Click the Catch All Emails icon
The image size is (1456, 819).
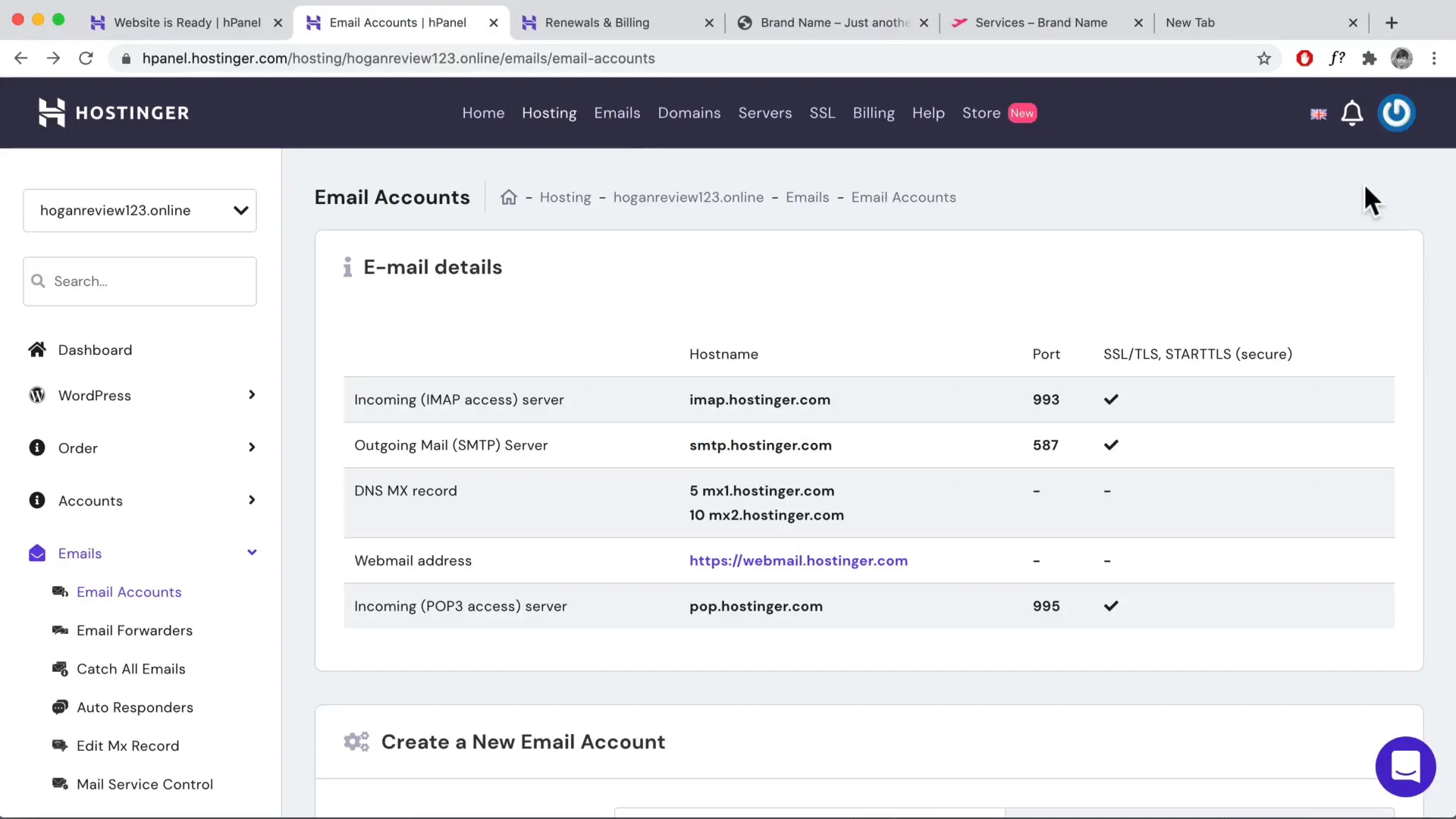60,669
